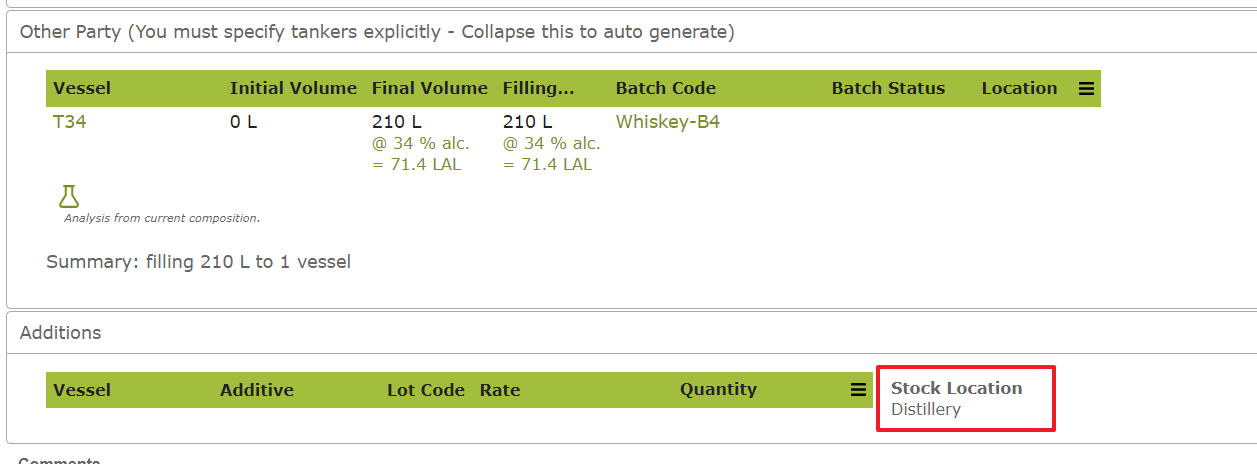The height and width of the screenshot is (464, 1257).
Task: Open the Other Party table hamburger menu
Action: (x=1086, y=89)
